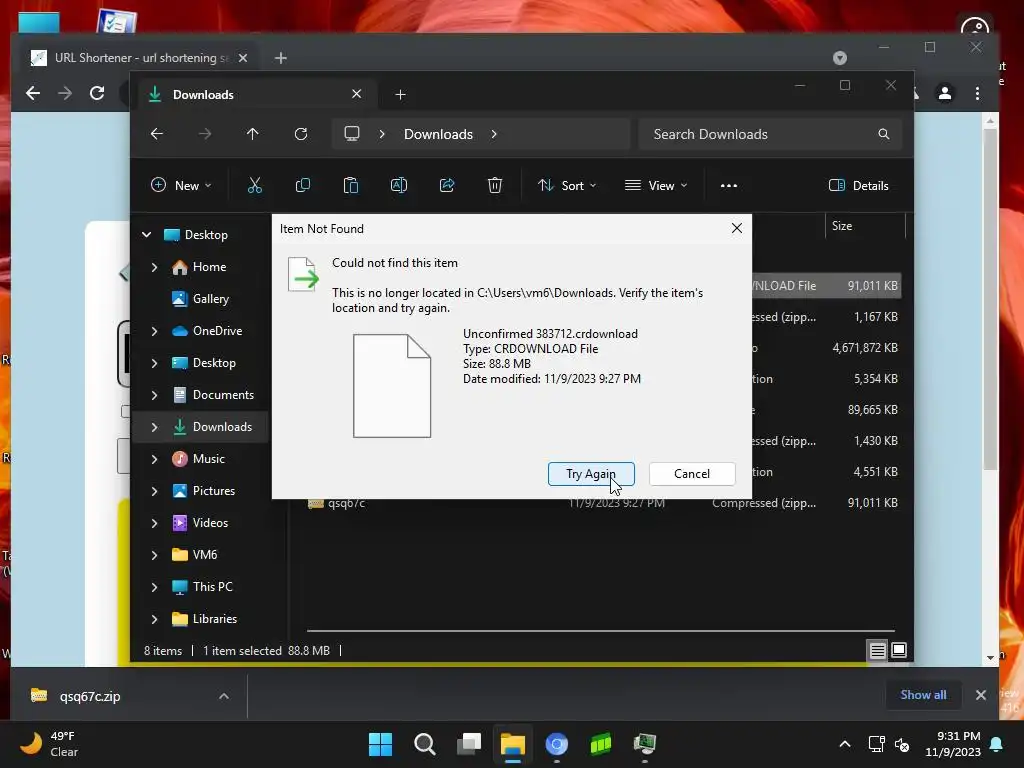Open the browser tab search dropdown
The image size is (1024, 768).
point(840,58)
